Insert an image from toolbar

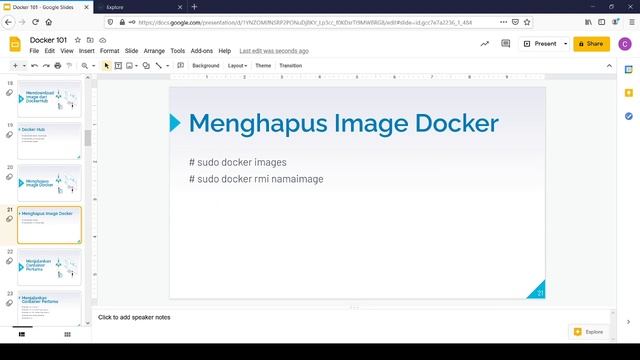pyautogui.click(x=129, y=66)
